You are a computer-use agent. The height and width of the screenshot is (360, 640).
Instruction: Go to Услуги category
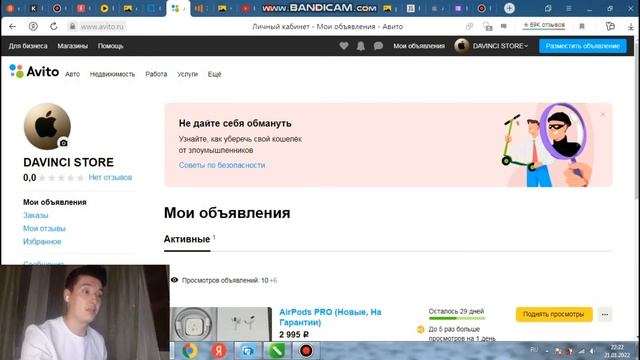pyautogui.click(x=187, y=74)
